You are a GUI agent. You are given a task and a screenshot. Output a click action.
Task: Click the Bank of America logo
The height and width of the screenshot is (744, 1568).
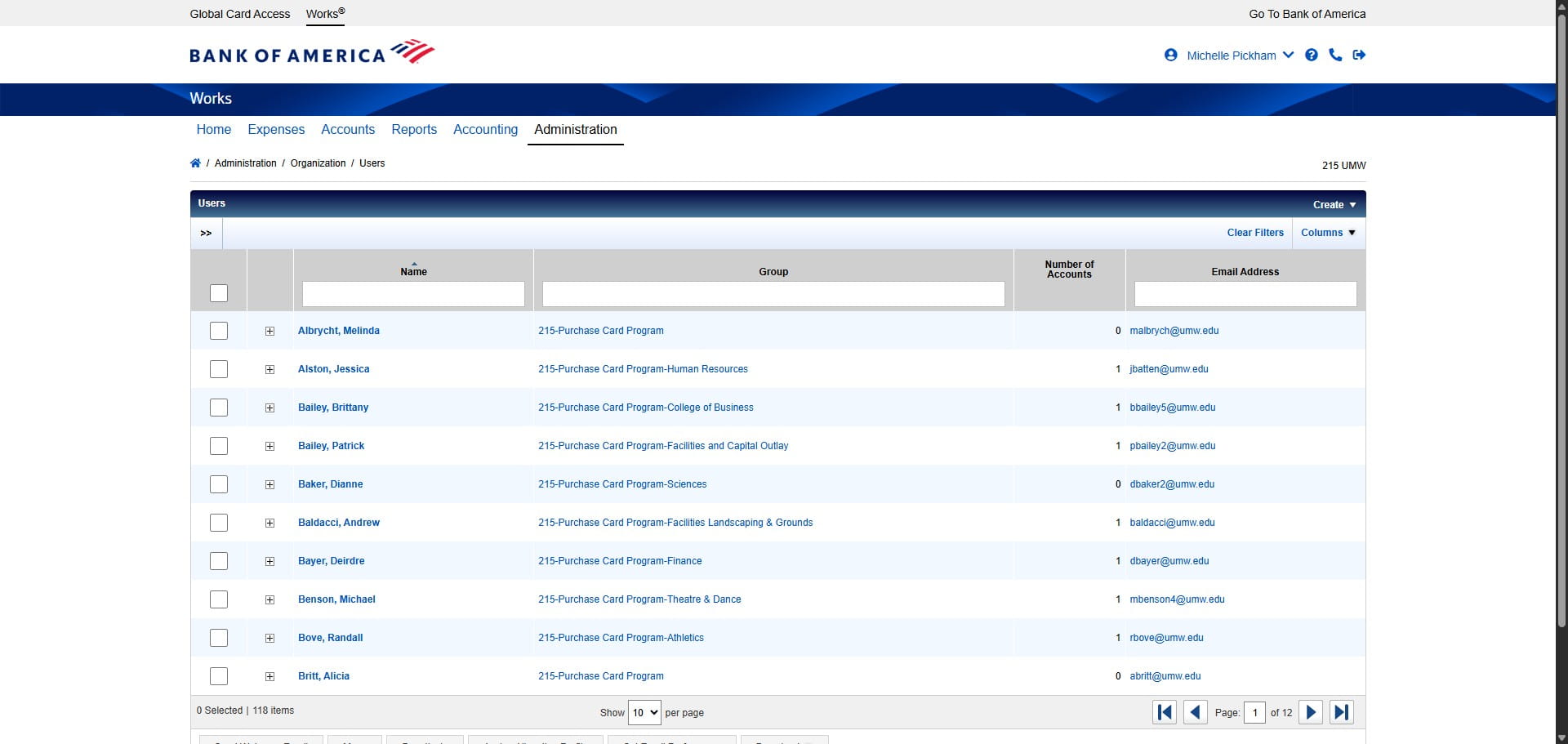(312, 53)
